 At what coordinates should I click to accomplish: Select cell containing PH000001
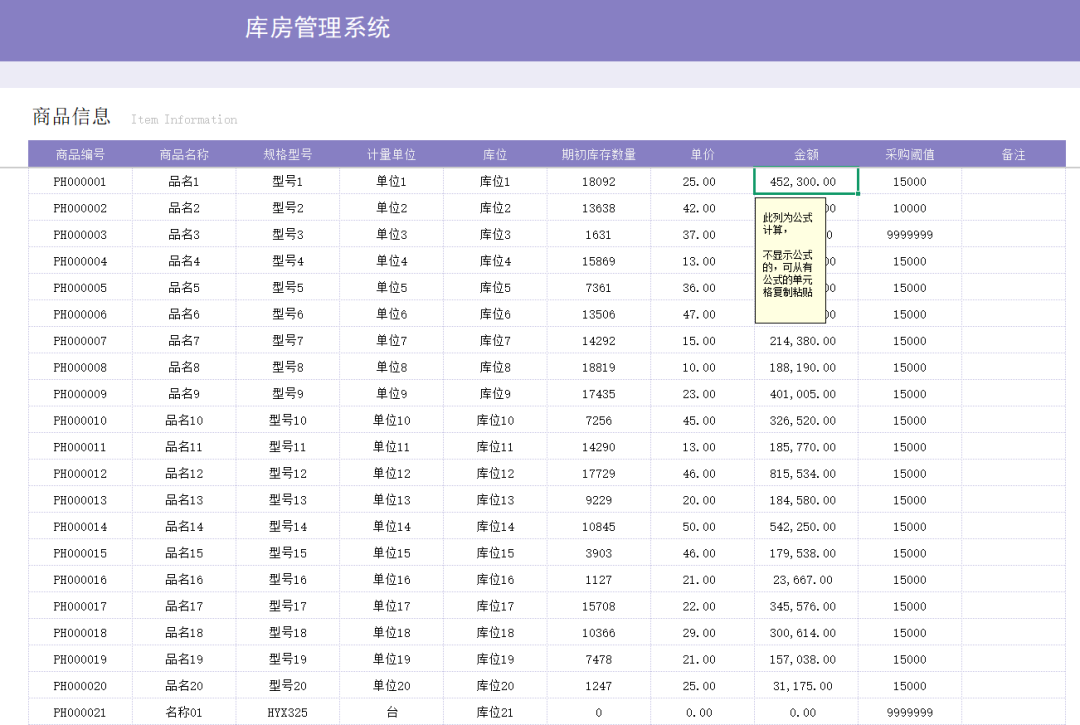tap(80, 182)
